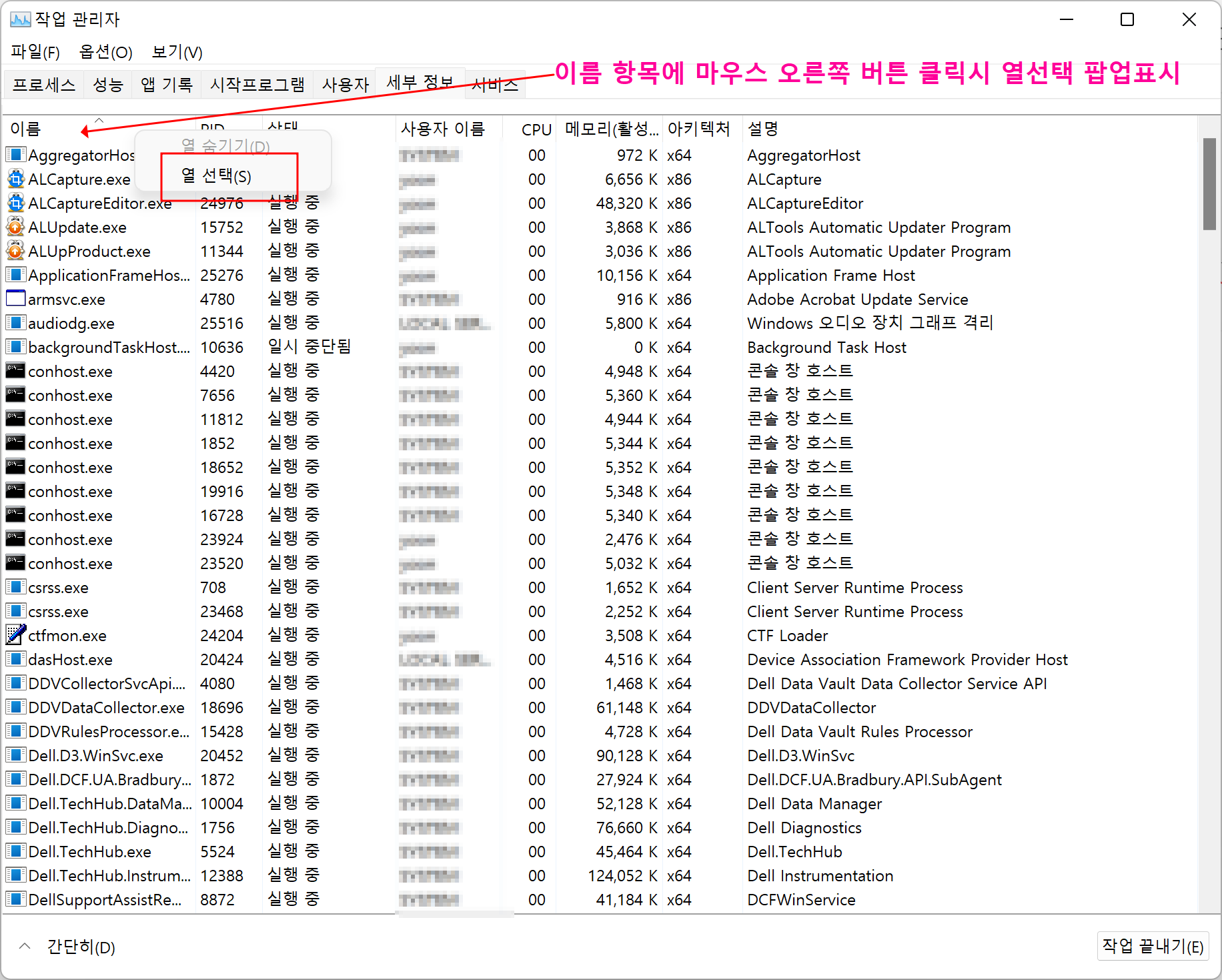The height and width of the screenshot is (980, 1222).
Task: Click the console icon for conhost.exe PID 23520
Action: (15, 563)
